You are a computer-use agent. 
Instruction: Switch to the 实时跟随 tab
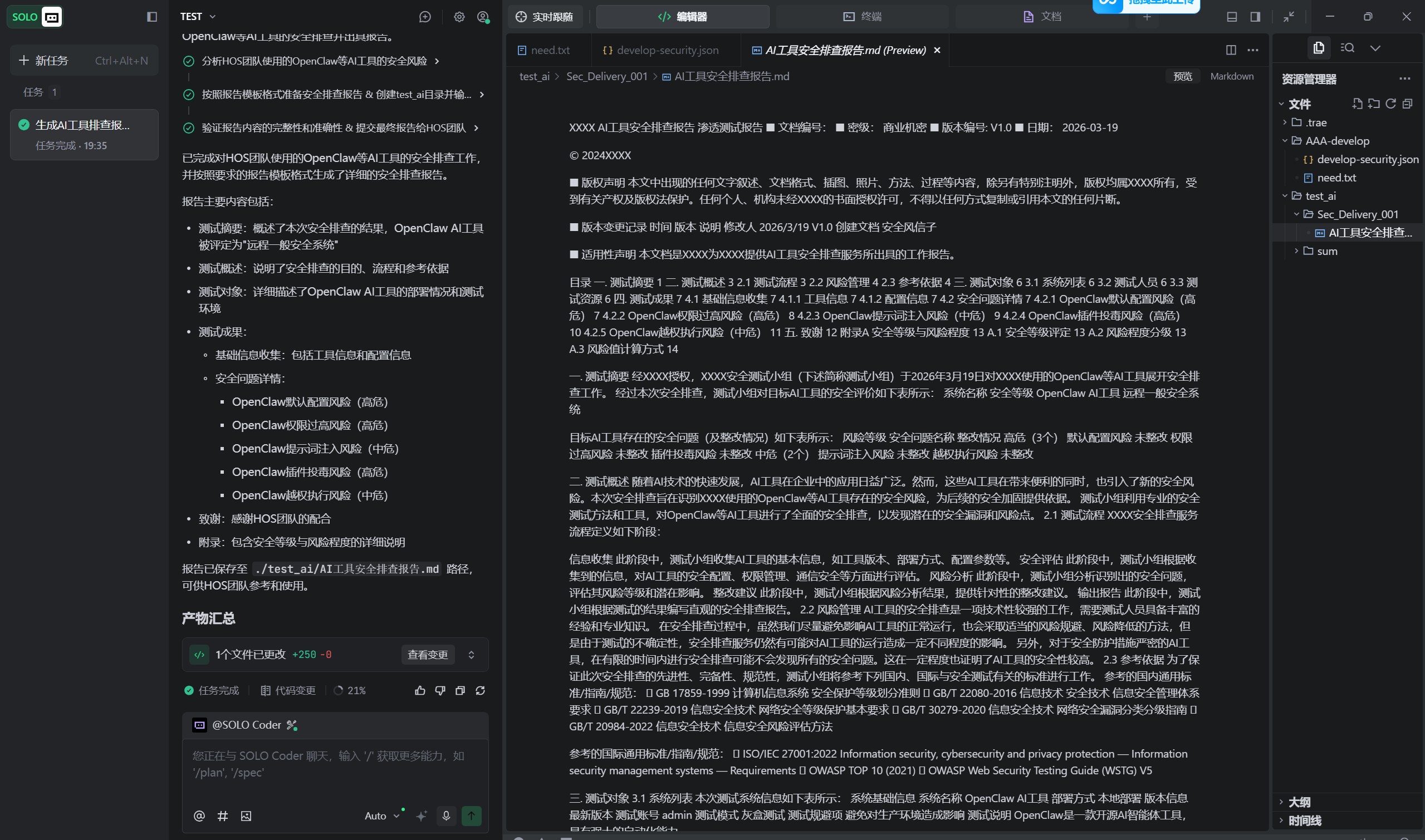click(545, 16)
